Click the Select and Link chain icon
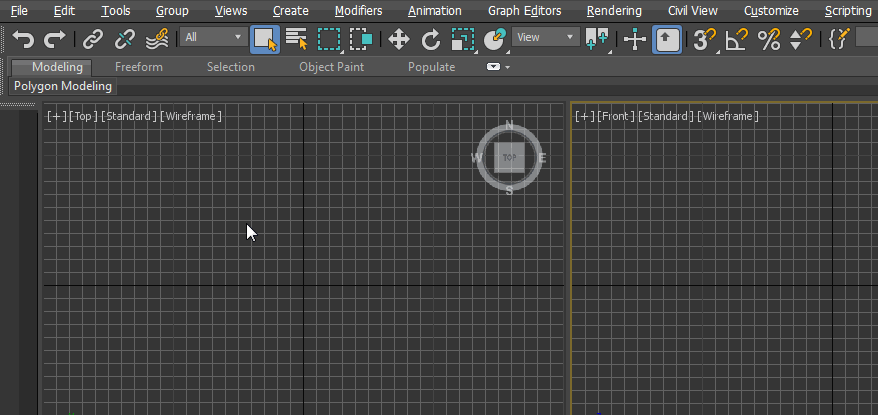878x415 pixels. pos(93,40)
